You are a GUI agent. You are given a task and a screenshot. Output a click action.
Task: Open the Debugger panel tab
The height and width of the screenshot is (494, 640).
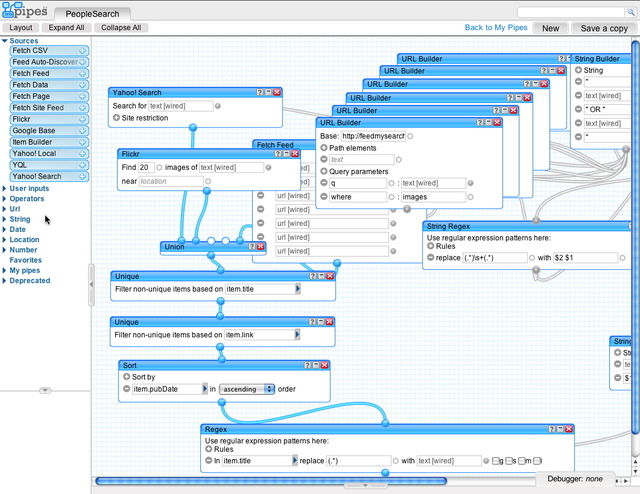pos(575,478)
